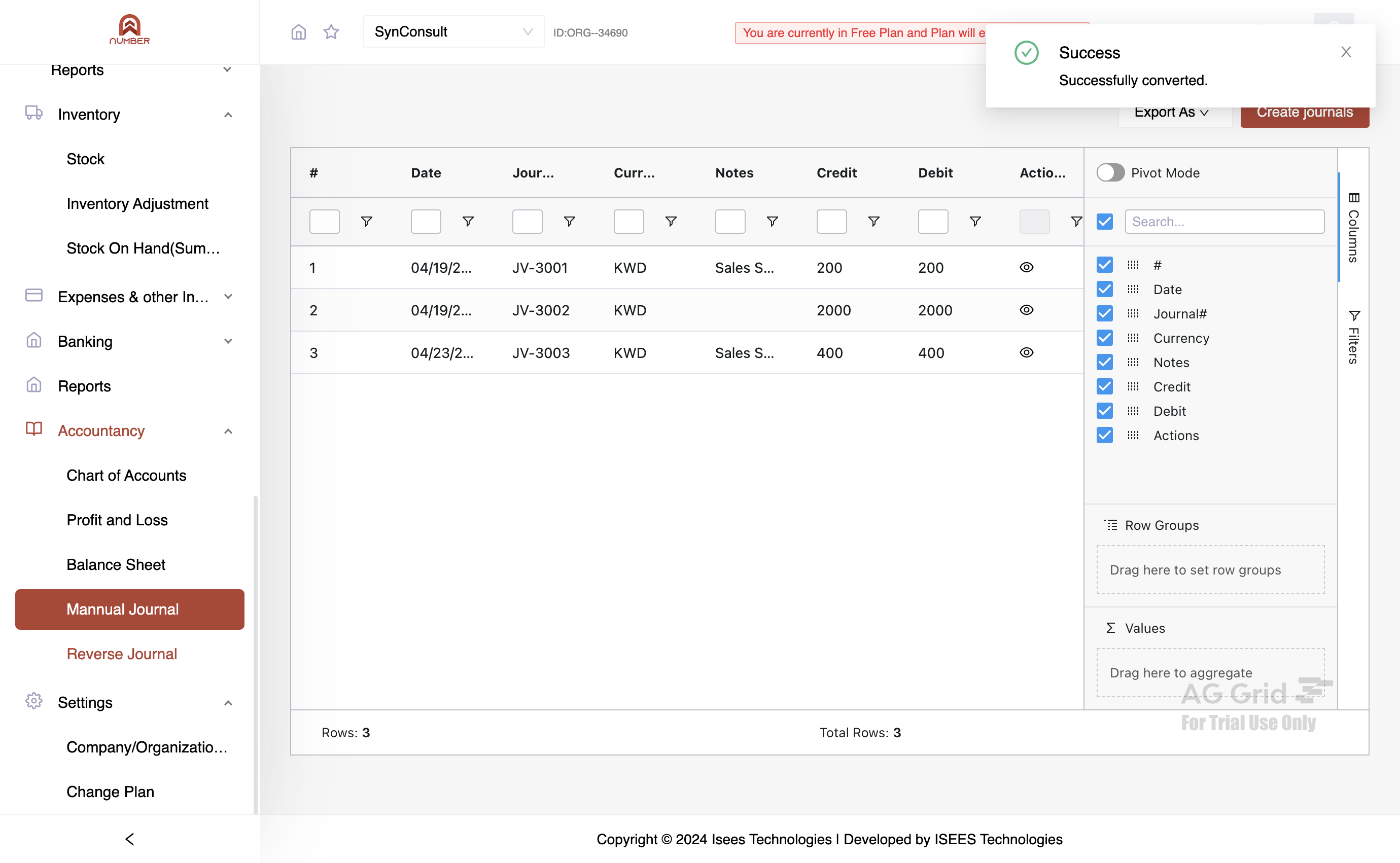Uncheck the Credit column checkbox
Screen dimensions: 1400x863
(1105, 387)
